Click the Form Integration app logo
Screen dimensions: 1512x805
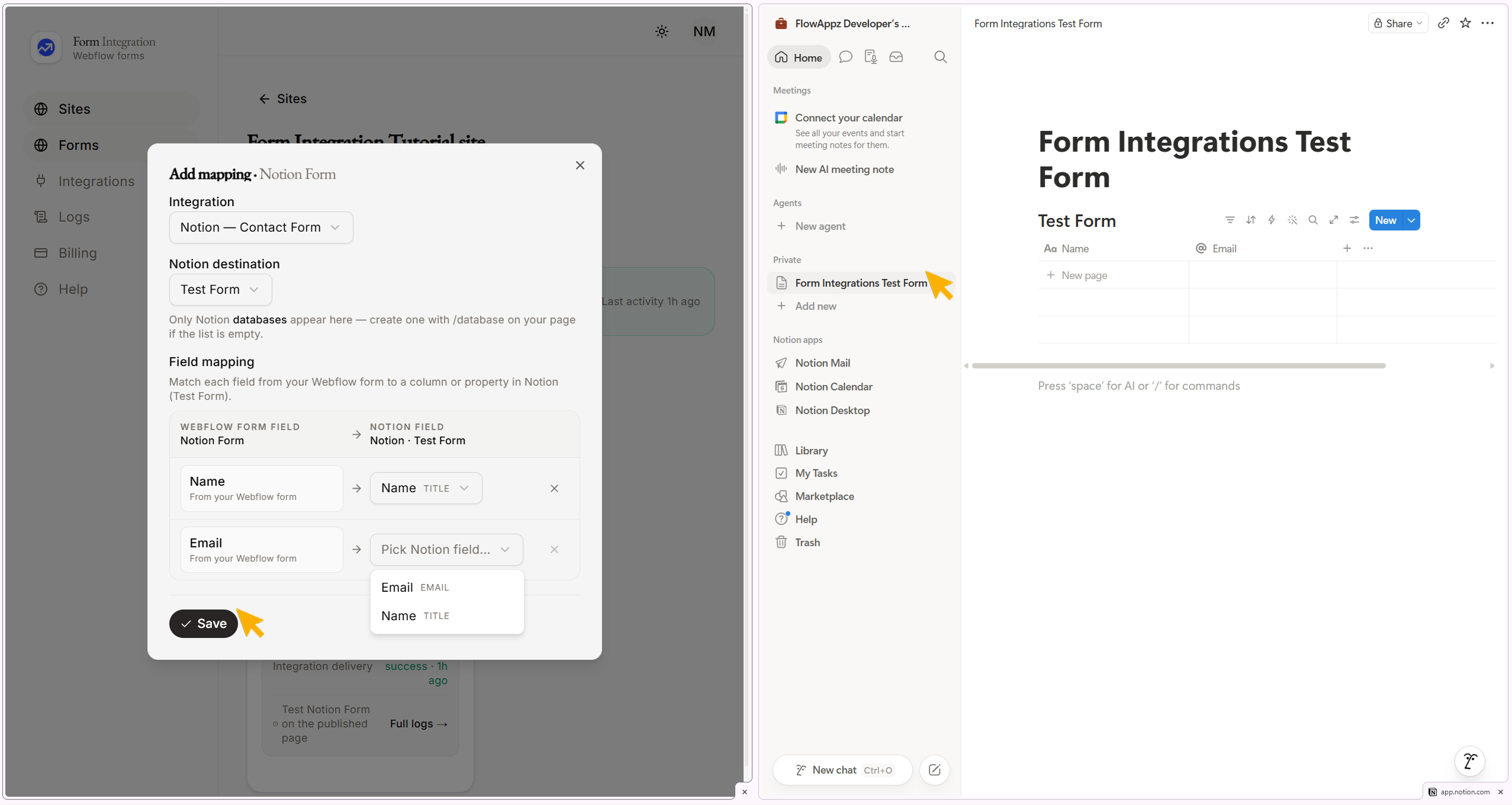click(46, 47)
